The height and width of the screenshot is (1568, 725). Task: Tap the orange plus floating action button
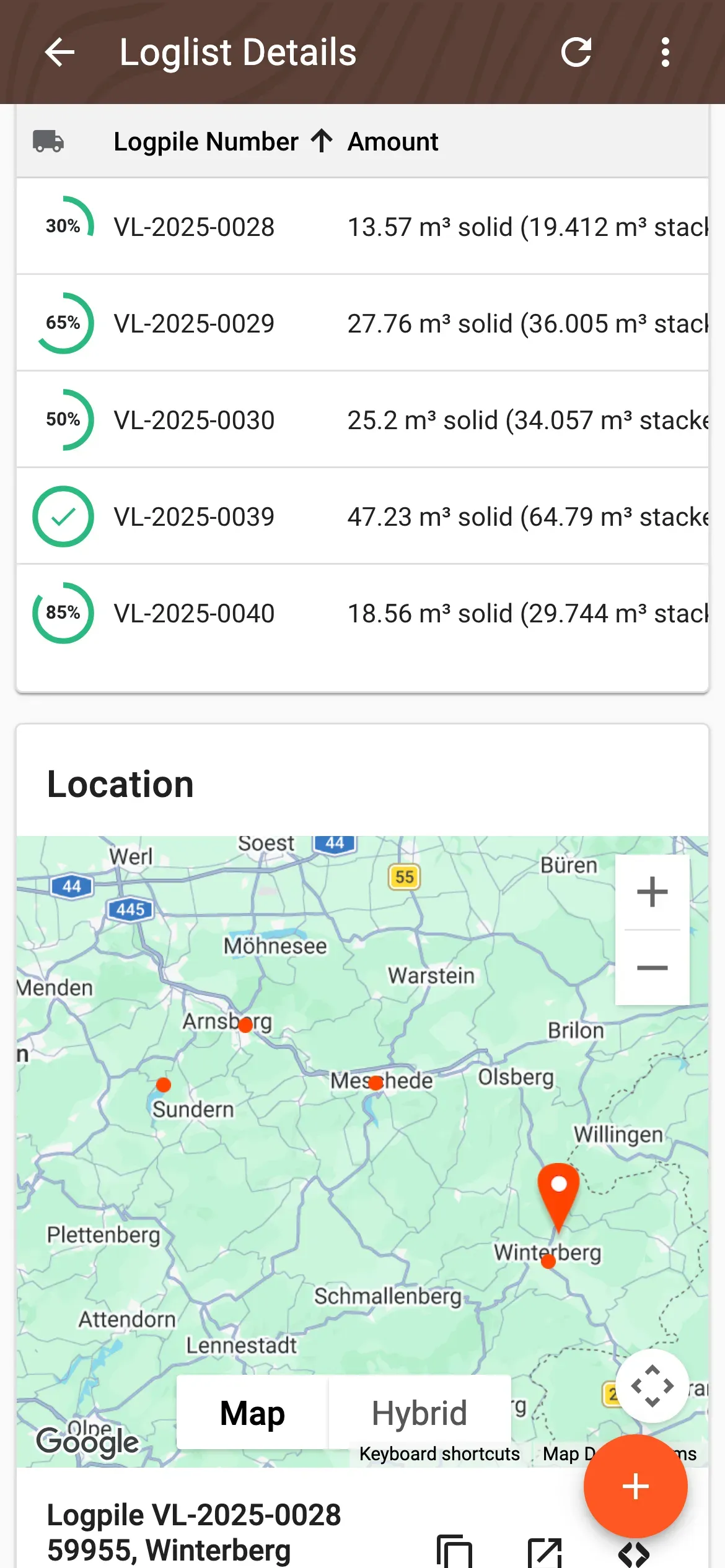[x=635, y=1486]
